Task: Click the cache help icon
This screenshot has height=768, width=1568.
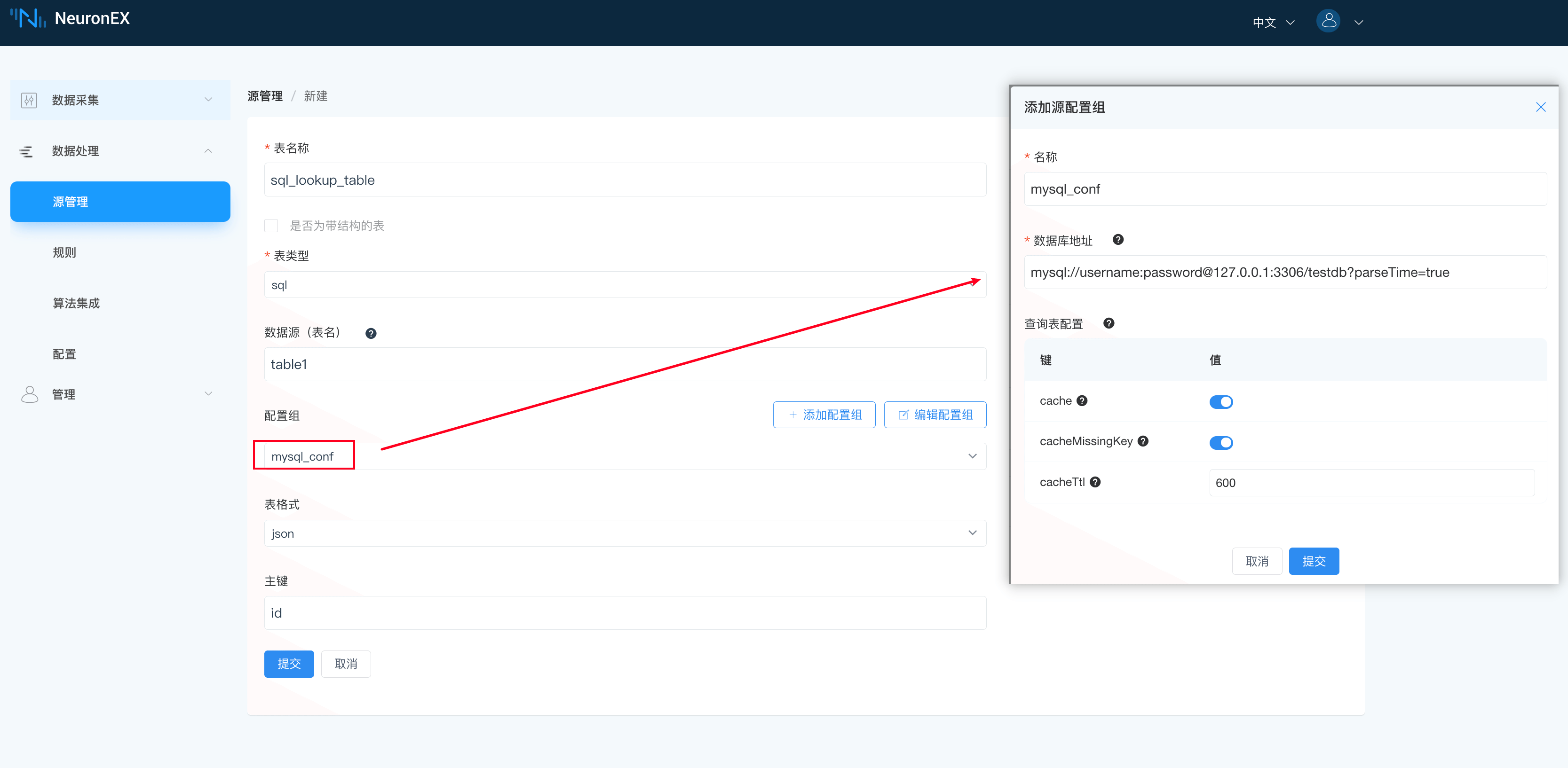Action: (1082, 400)
